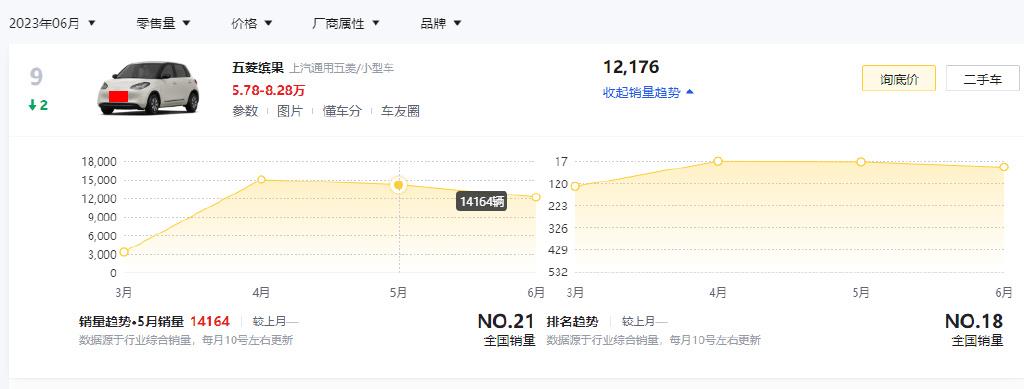
Task: Select the March point on sales chart
Action: [x=124, y=251]
